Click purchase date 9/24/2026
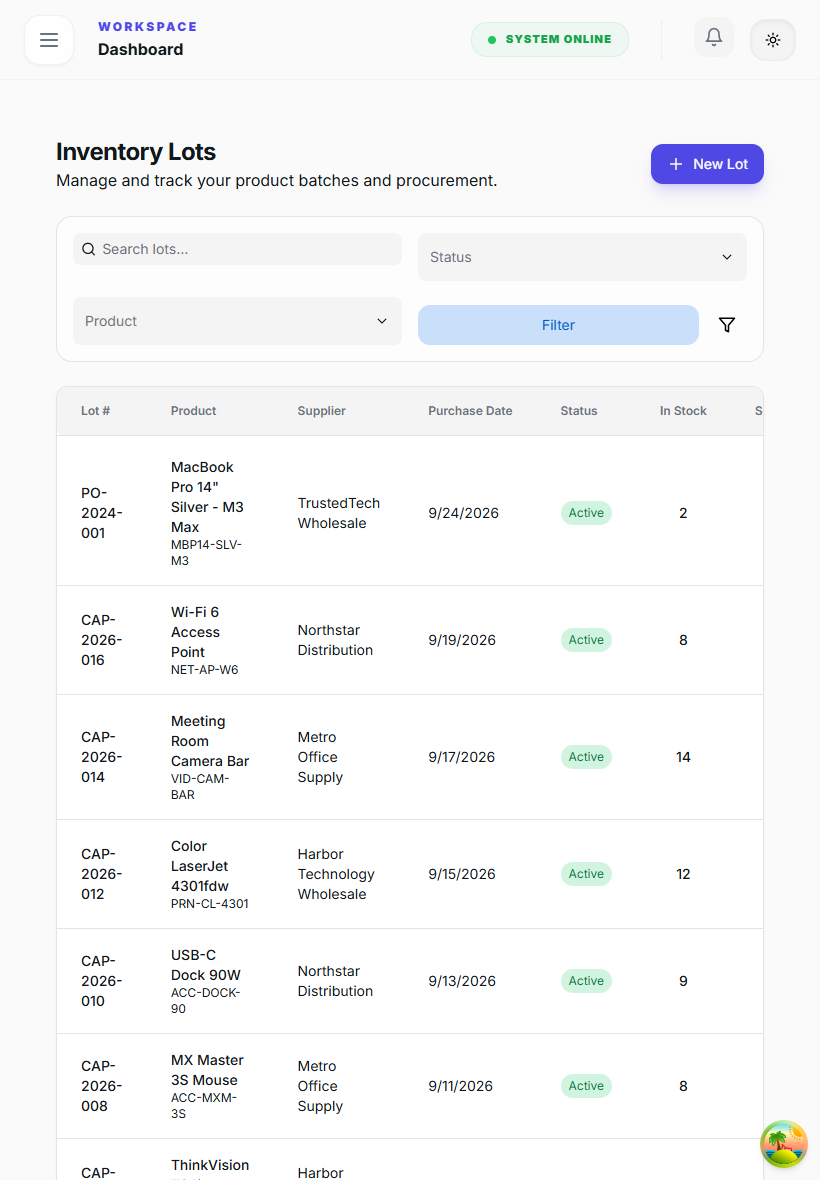Screen dimensions: 820x1180 pos(463,513)
